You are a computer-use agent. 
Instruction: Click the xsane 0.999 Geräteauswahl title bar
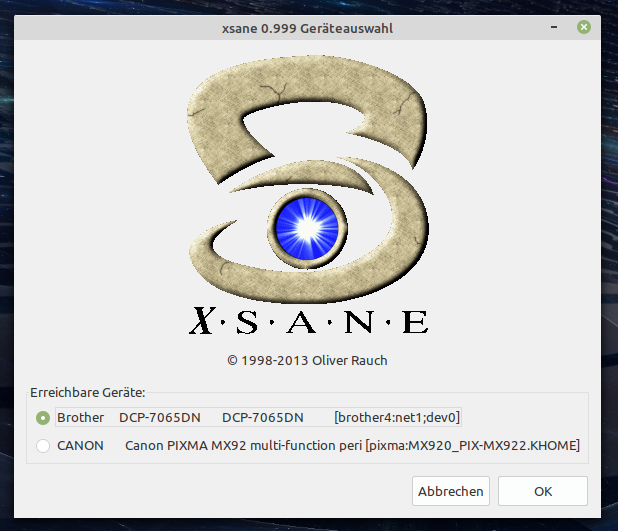pos(307,28)
